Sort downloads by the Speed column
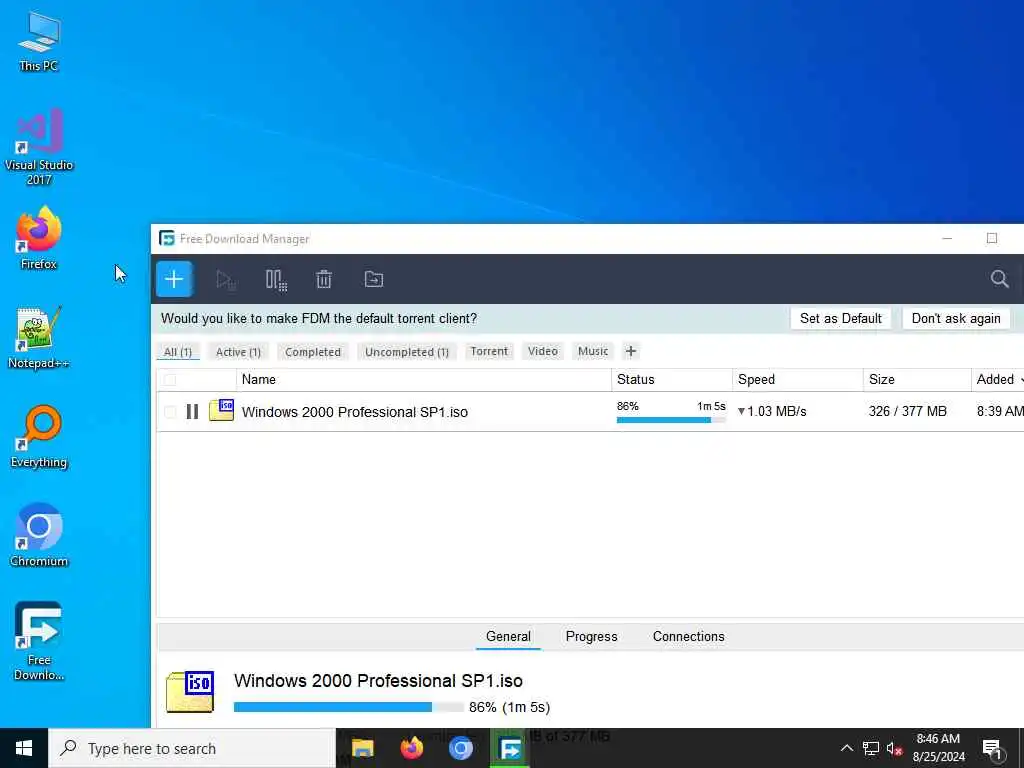The height and width of the screenshot is (768, 1024). point(797,379)
